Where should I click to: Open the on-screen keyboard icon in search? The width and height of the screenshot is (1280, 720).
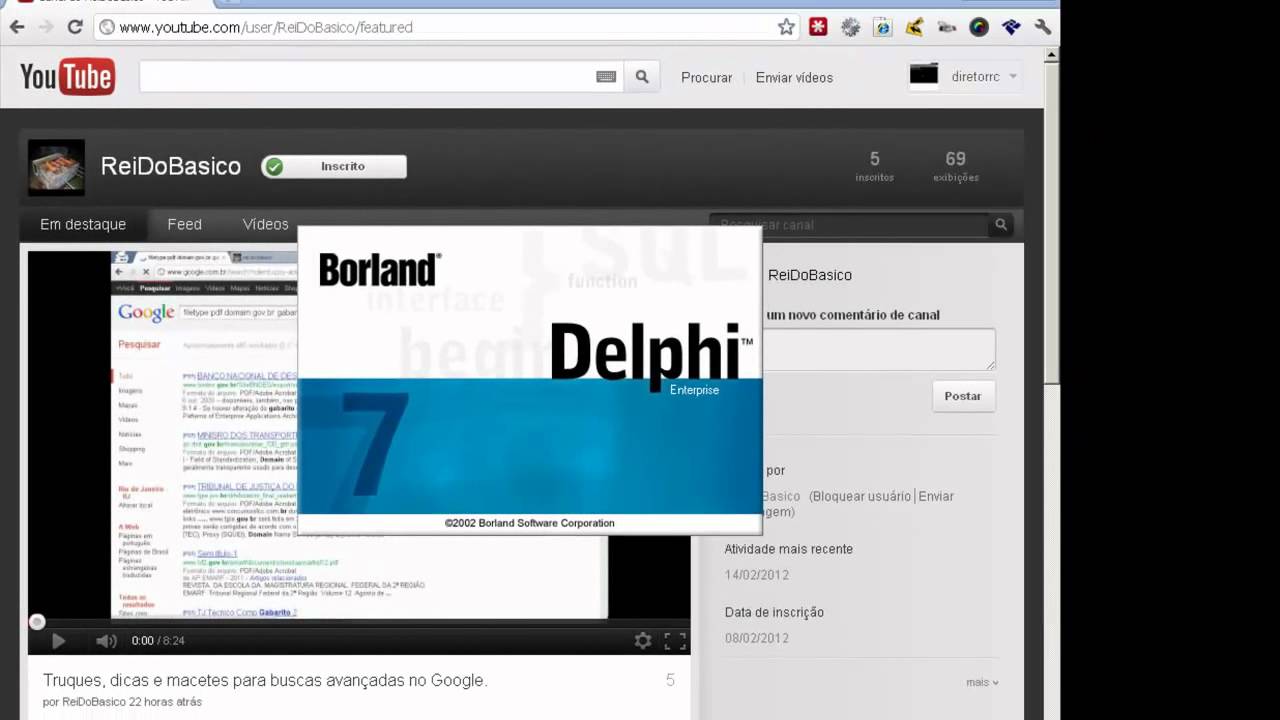coord(606,77)
